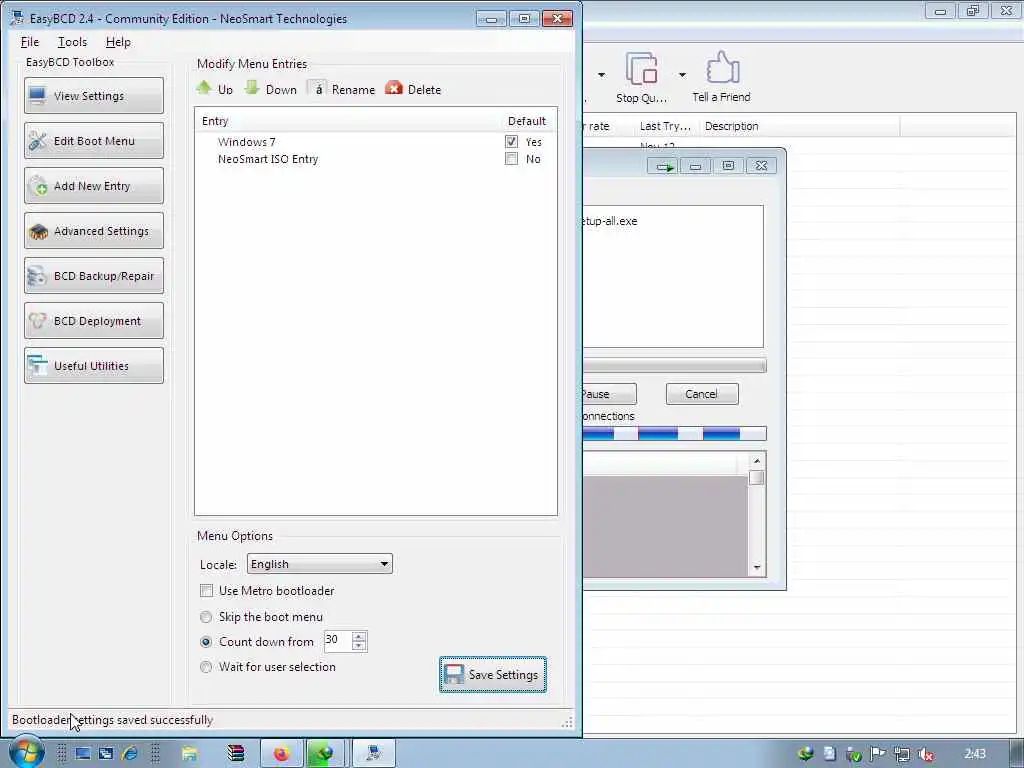Open the Locale English dropdown
This screenshot has height=768, width=1024.
(x=319, y=564)
